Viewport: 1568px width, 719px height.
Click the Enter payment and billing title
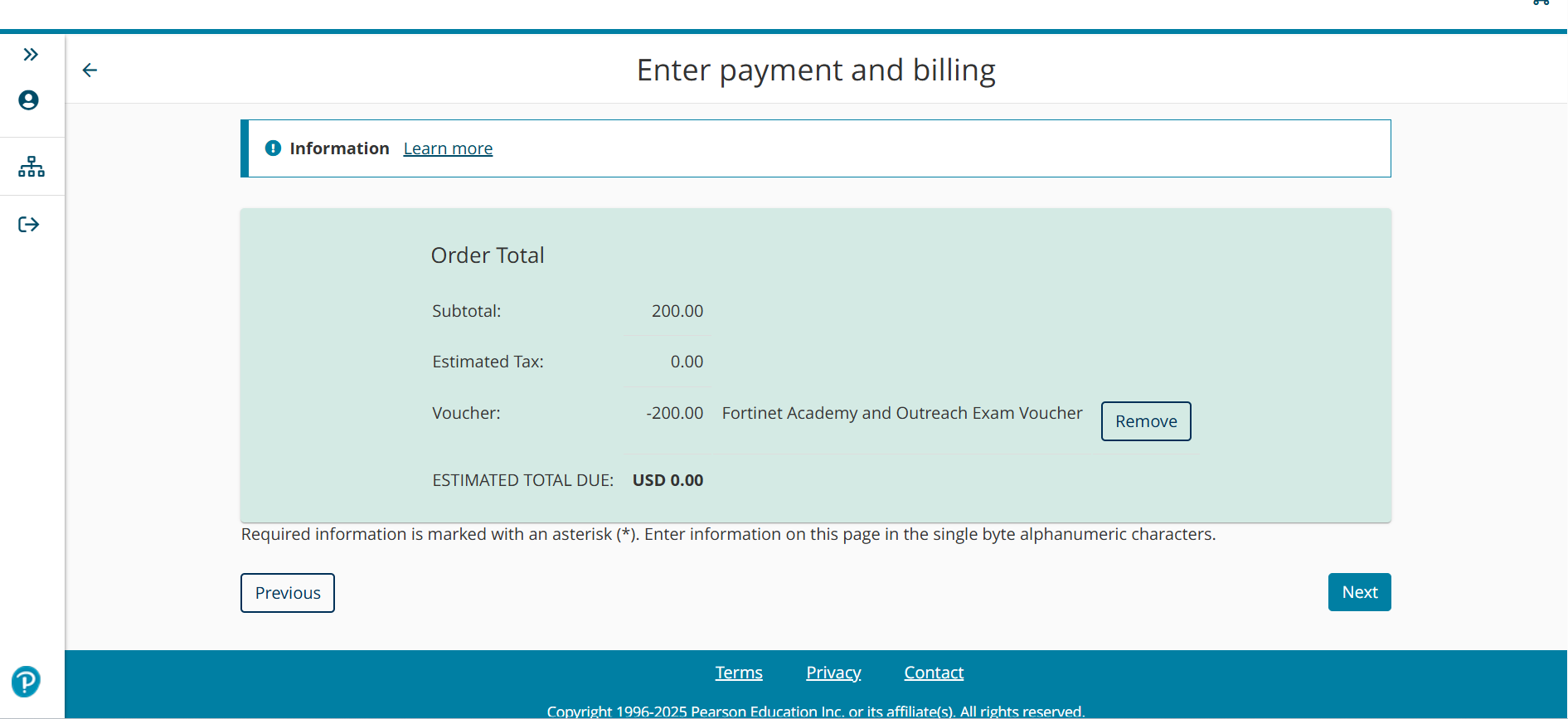coord(815,70)
